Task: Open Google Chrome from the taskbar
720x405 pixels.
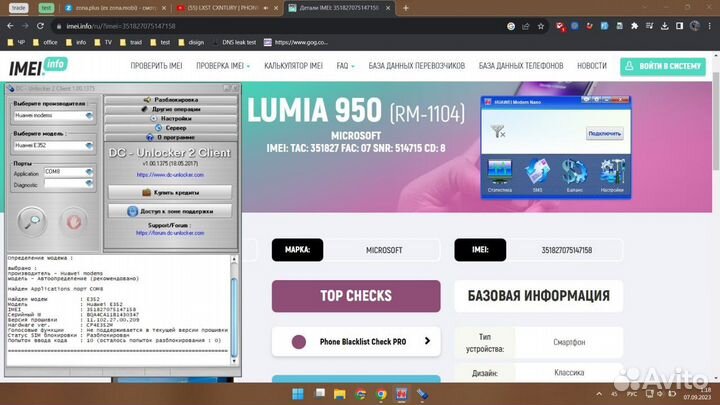Action: click(x=381, y=394)
